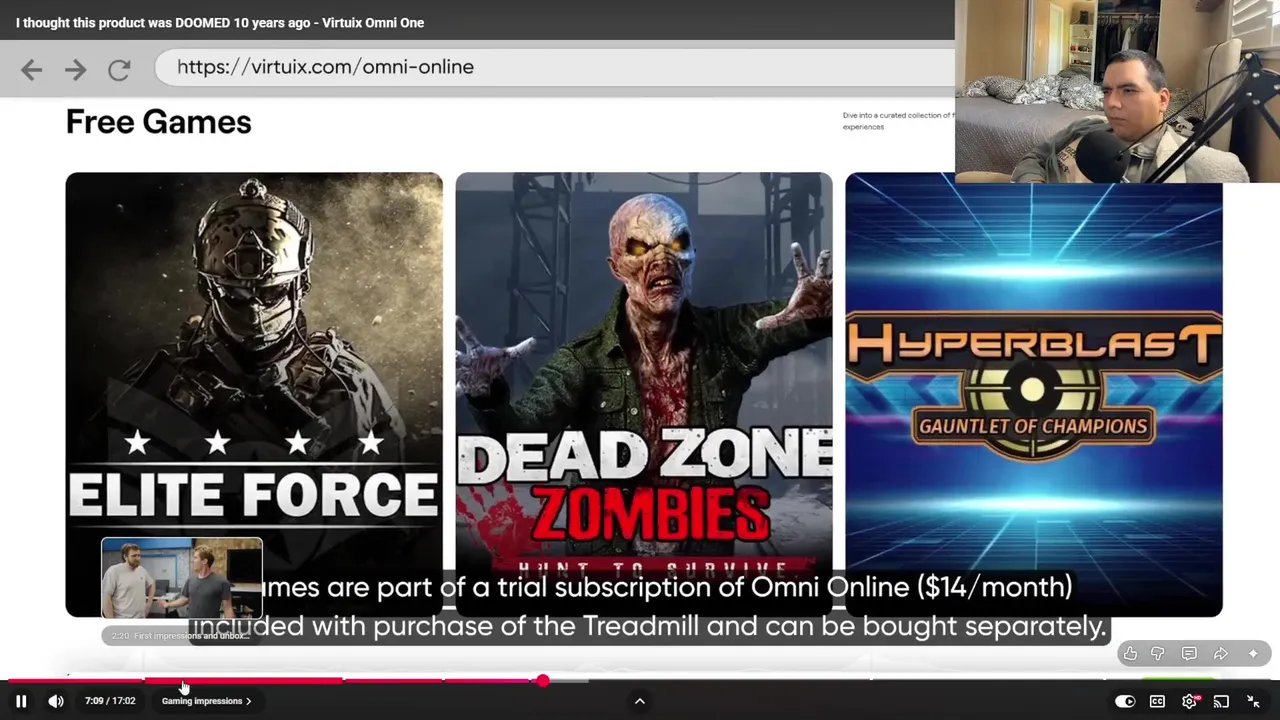Screen dimensions: 1280x720
Task: Pause the video playback
Action: pyautogui.click(x=21, y=701)
